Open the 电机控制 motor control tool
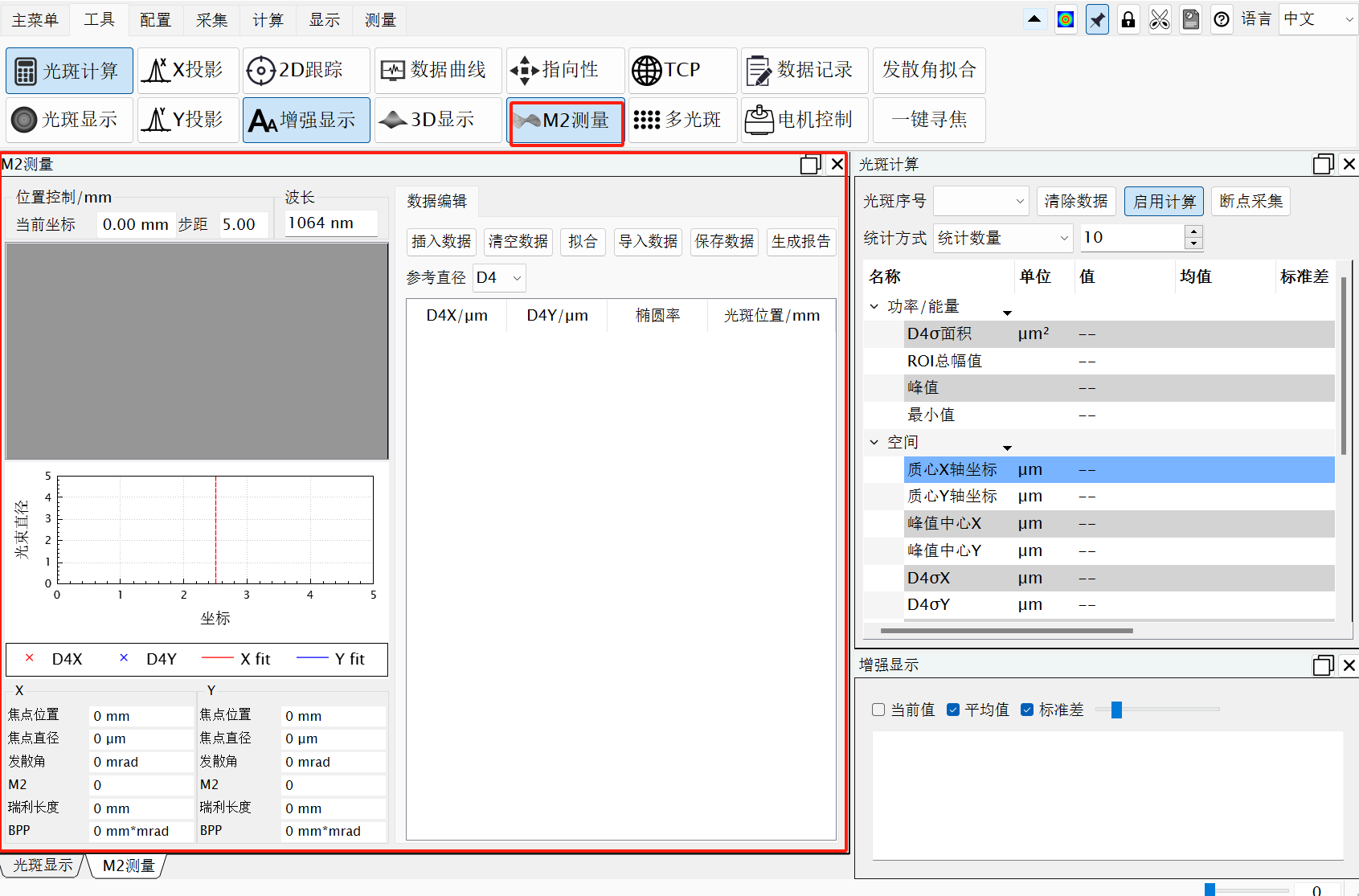1359x896 pixels. (804, 120)
